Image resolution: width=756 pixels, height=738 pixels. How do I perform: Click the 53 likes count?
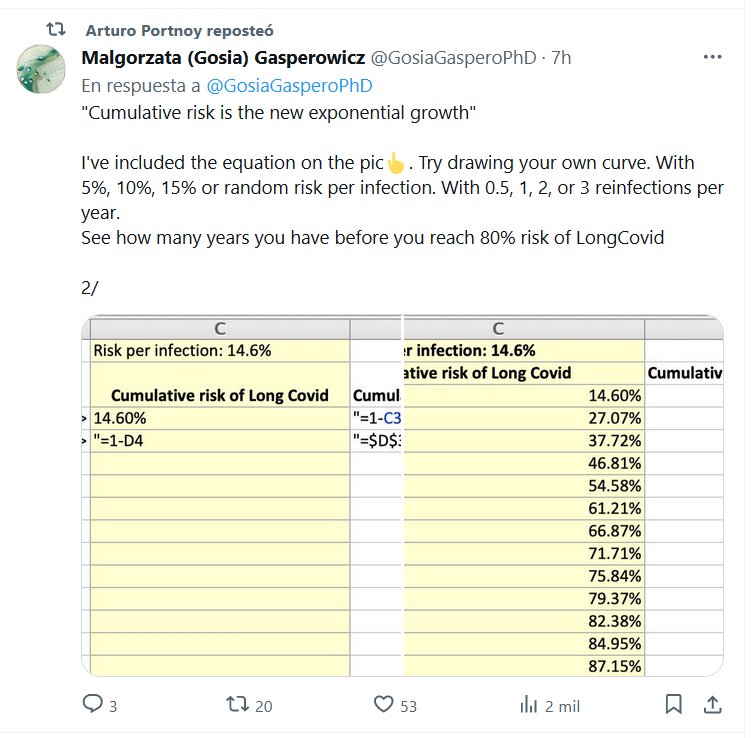point(408,706)
